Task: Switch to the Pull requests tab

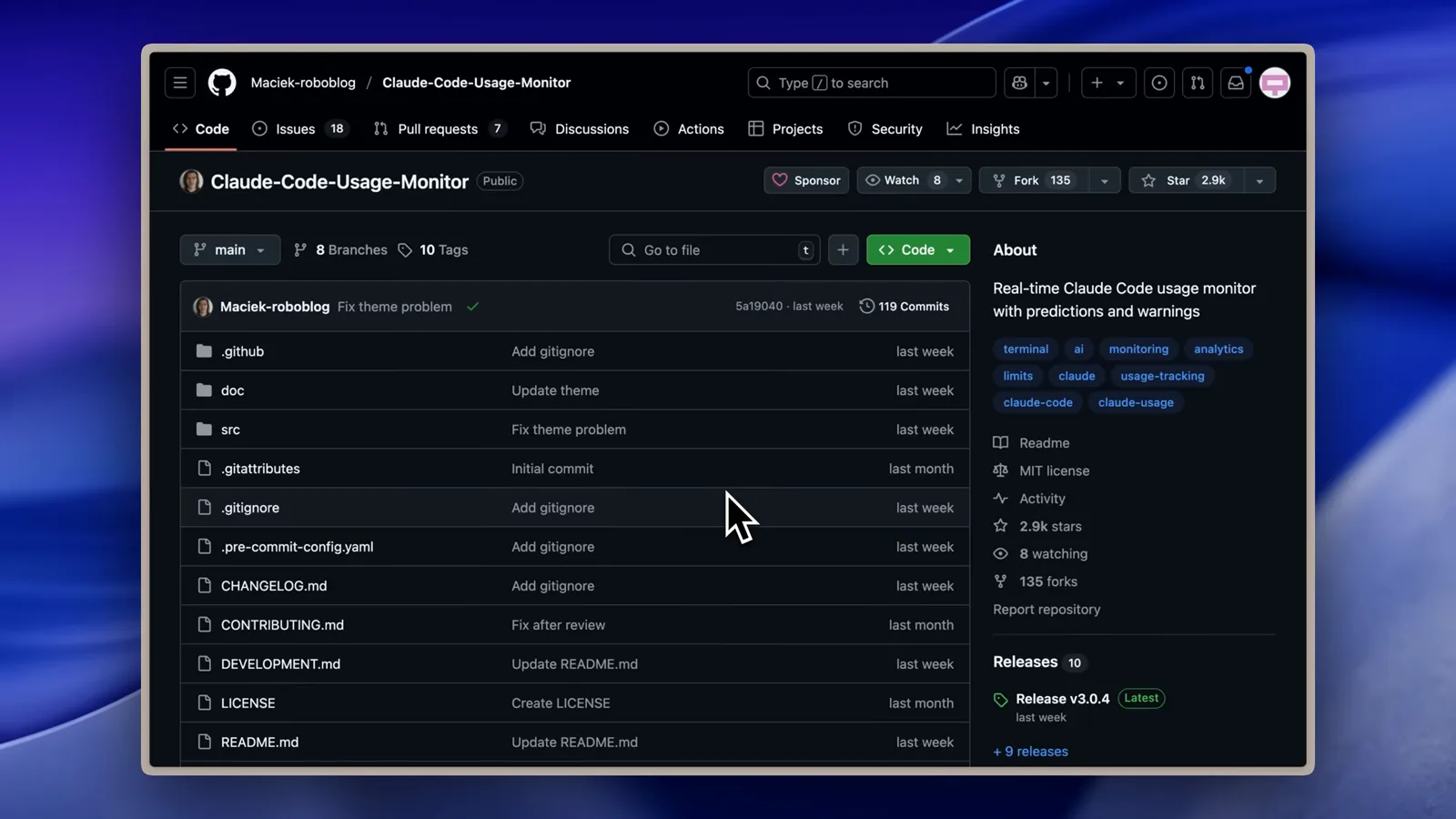Action: coord(440,129)
